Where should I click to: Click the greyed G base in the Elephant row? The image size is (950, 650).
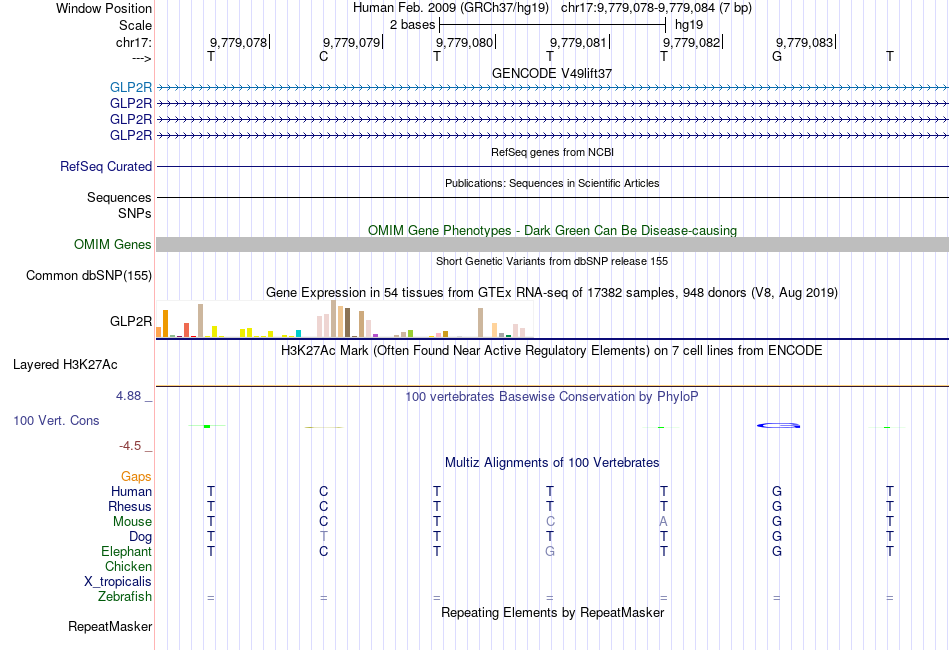pyautogui.click(x=550, y=552)
